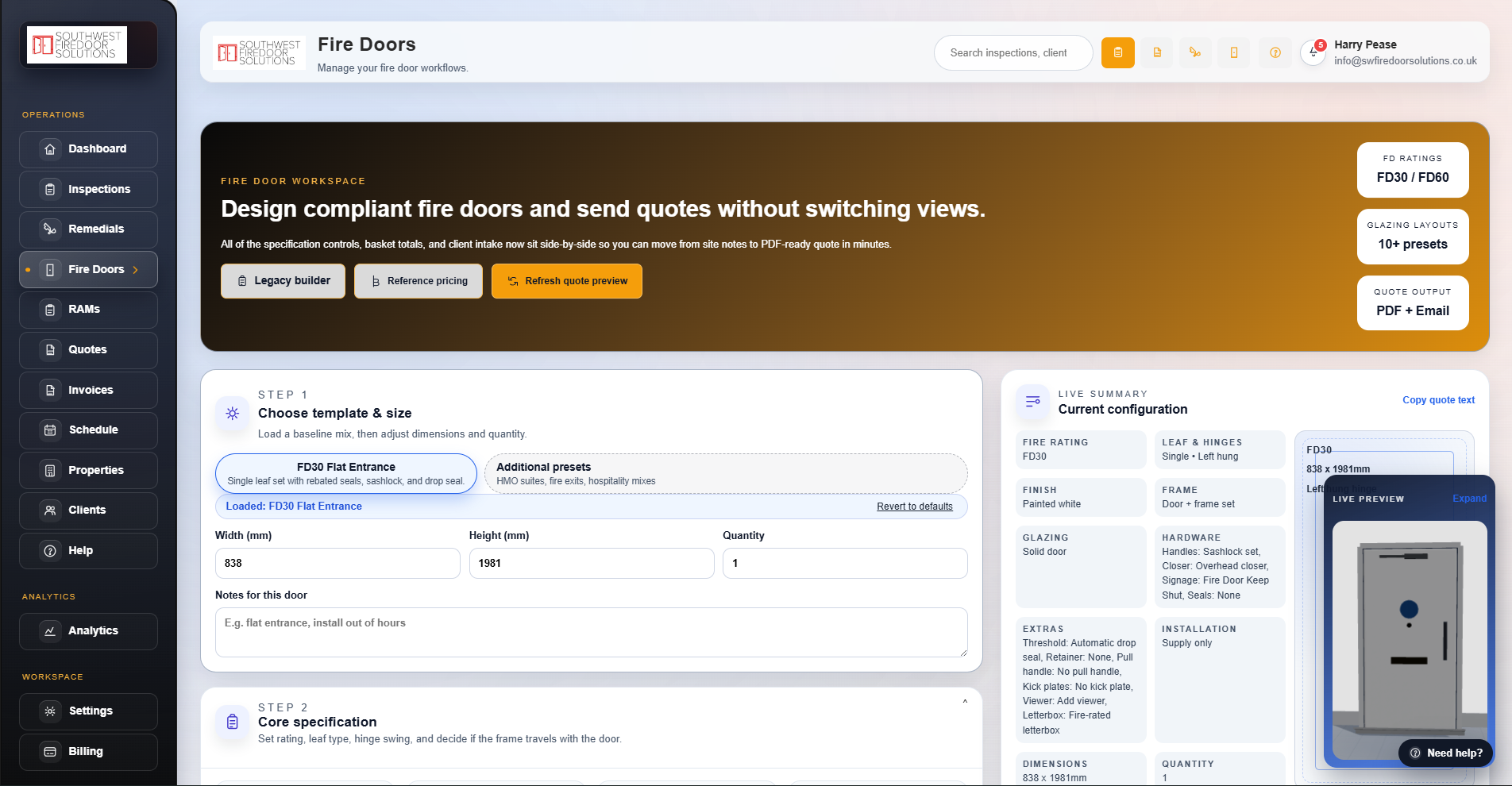Open notifications bell with 5 badge
The width and height of the screenshot is (1512, 786).
point(1313,52)
